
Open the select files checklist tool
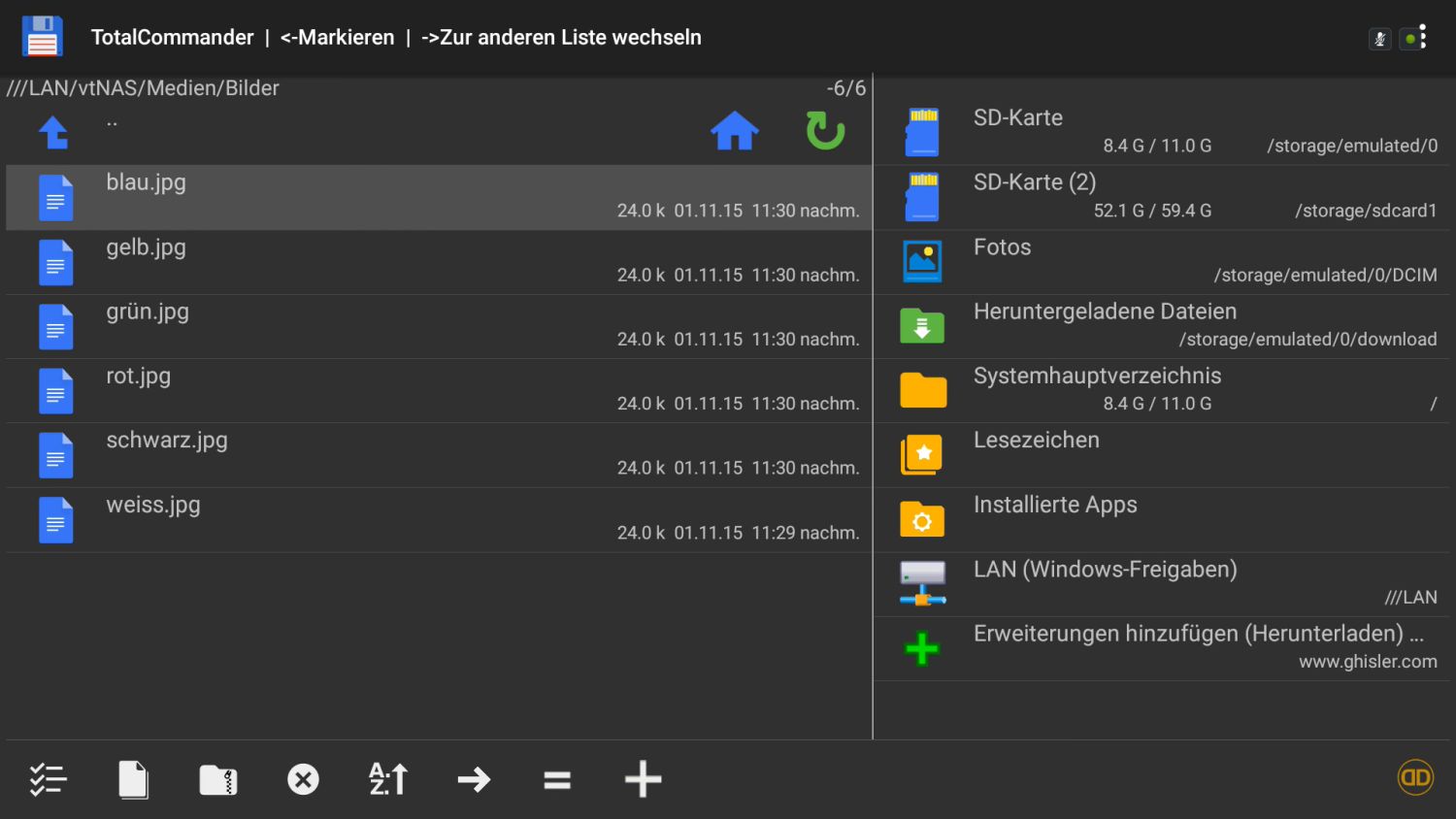click(48, 779)
